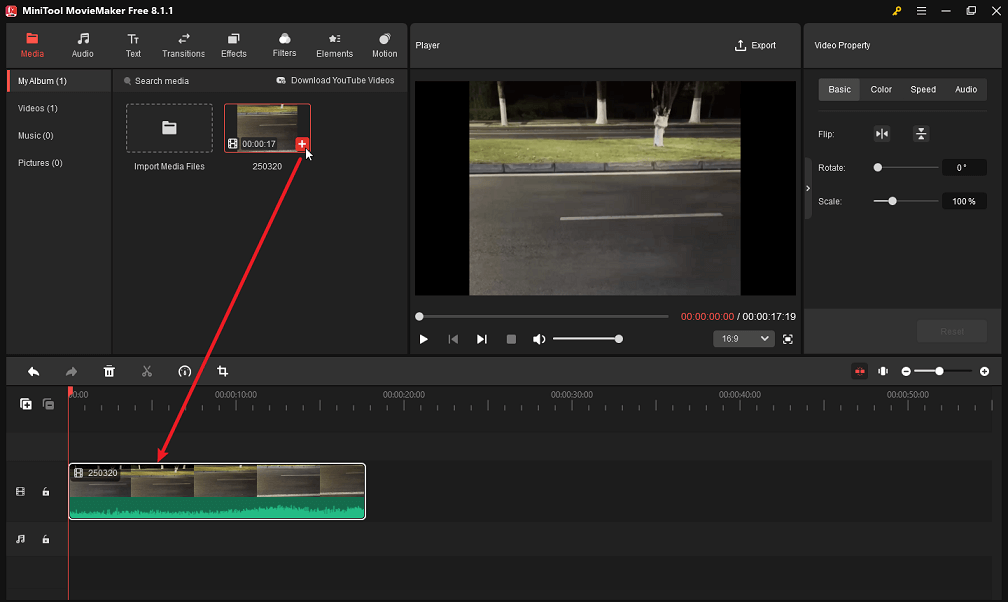Viewport: 1008px width, 602px height.
Task: Toggle full screen preview
Action: (x=788, y=339)
